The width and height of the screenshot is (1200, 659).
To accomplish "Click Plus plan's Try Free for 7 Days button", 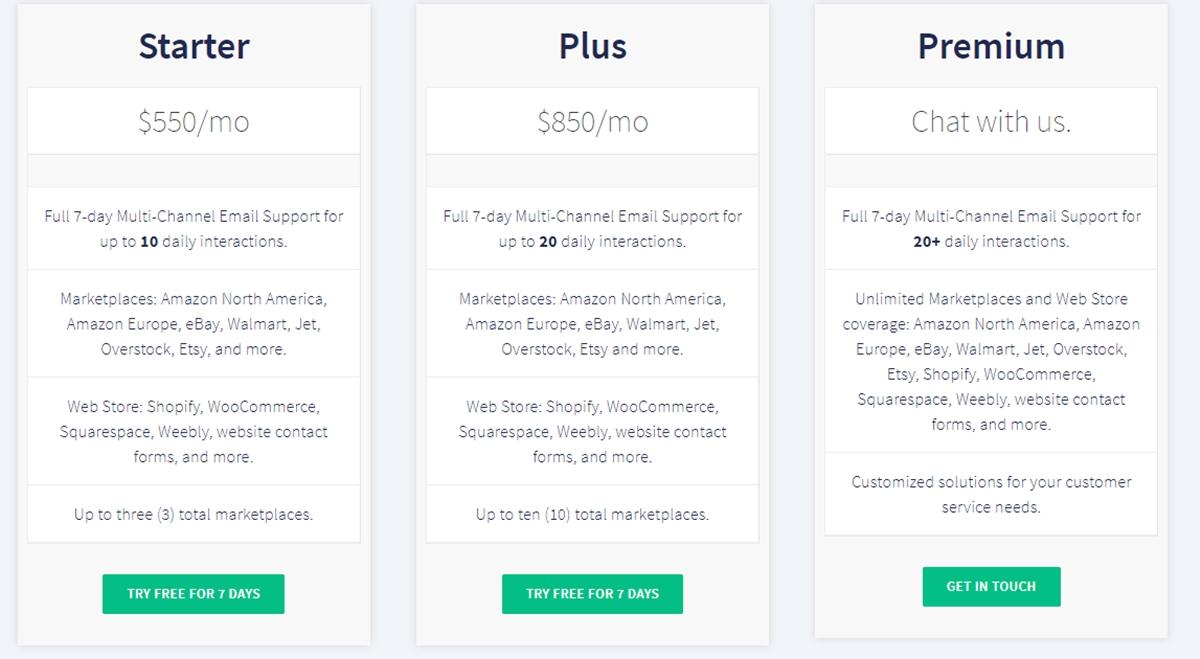I will point(592,594).
